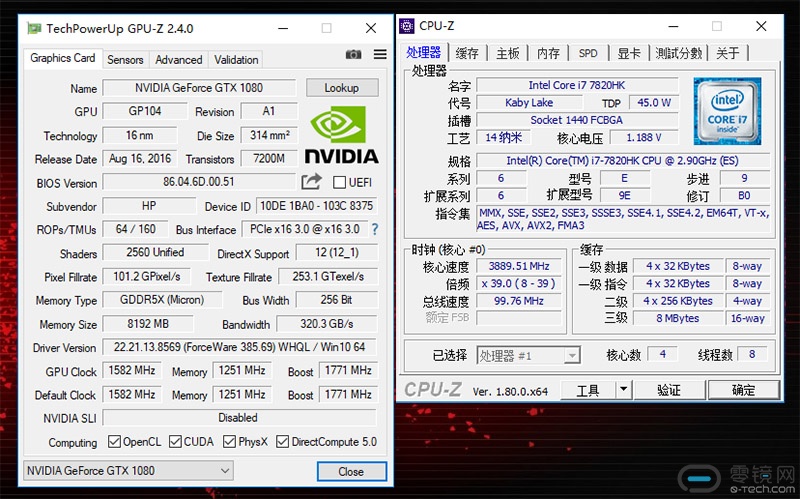Screen dimensions: 800x499
Task: Select the 測試分數 tab in CPU-Z
Action: tap(679, 53)
